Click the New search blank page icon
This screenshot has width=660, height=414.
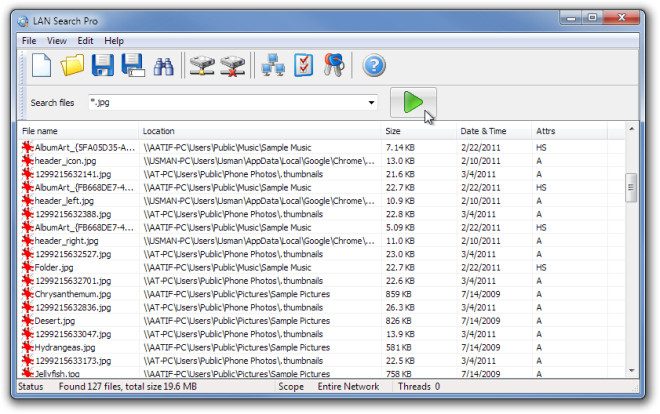pyautogui.click(x=41, y=66)
